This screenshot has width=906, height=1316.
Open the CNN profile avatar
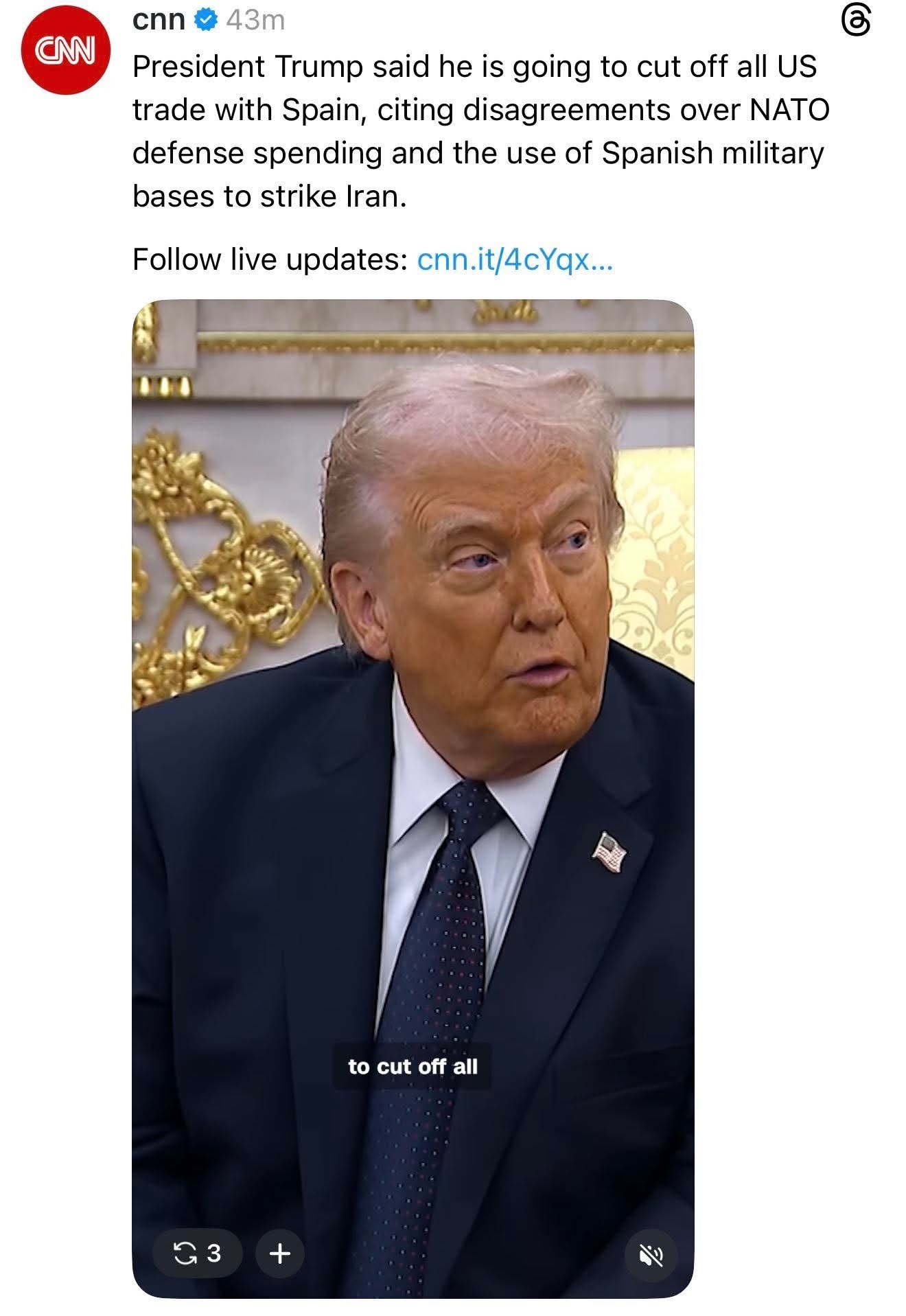[x=66, y=49]
